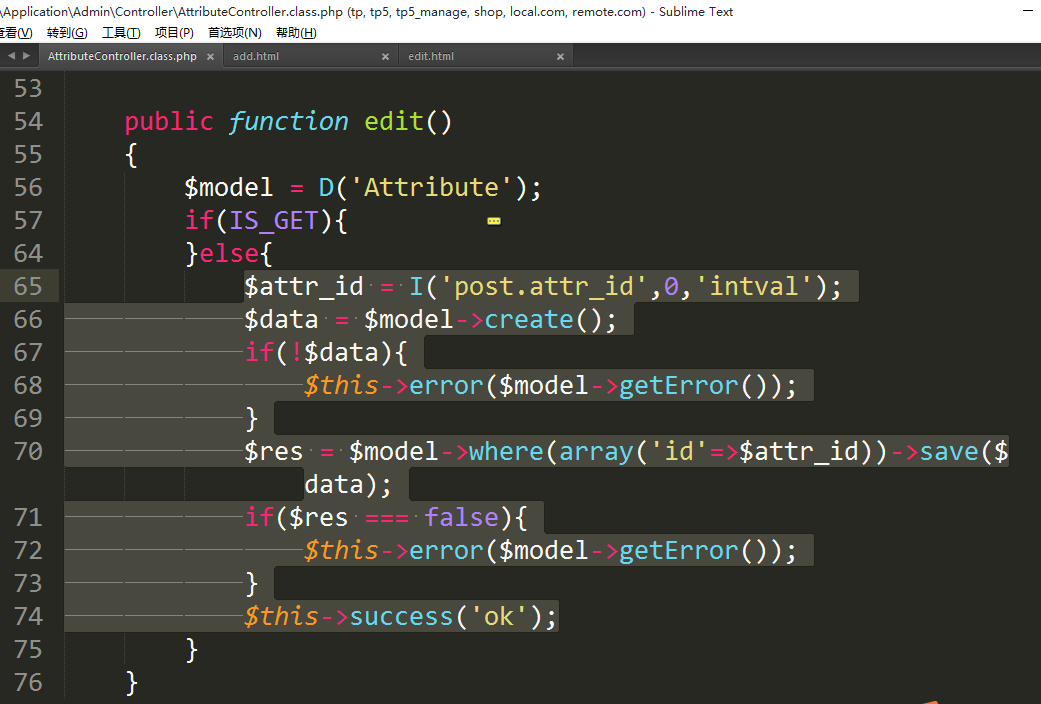The image size is (1041, 704).
Task: Select the AttributeController.class.php tab
Action: point(122,57)
